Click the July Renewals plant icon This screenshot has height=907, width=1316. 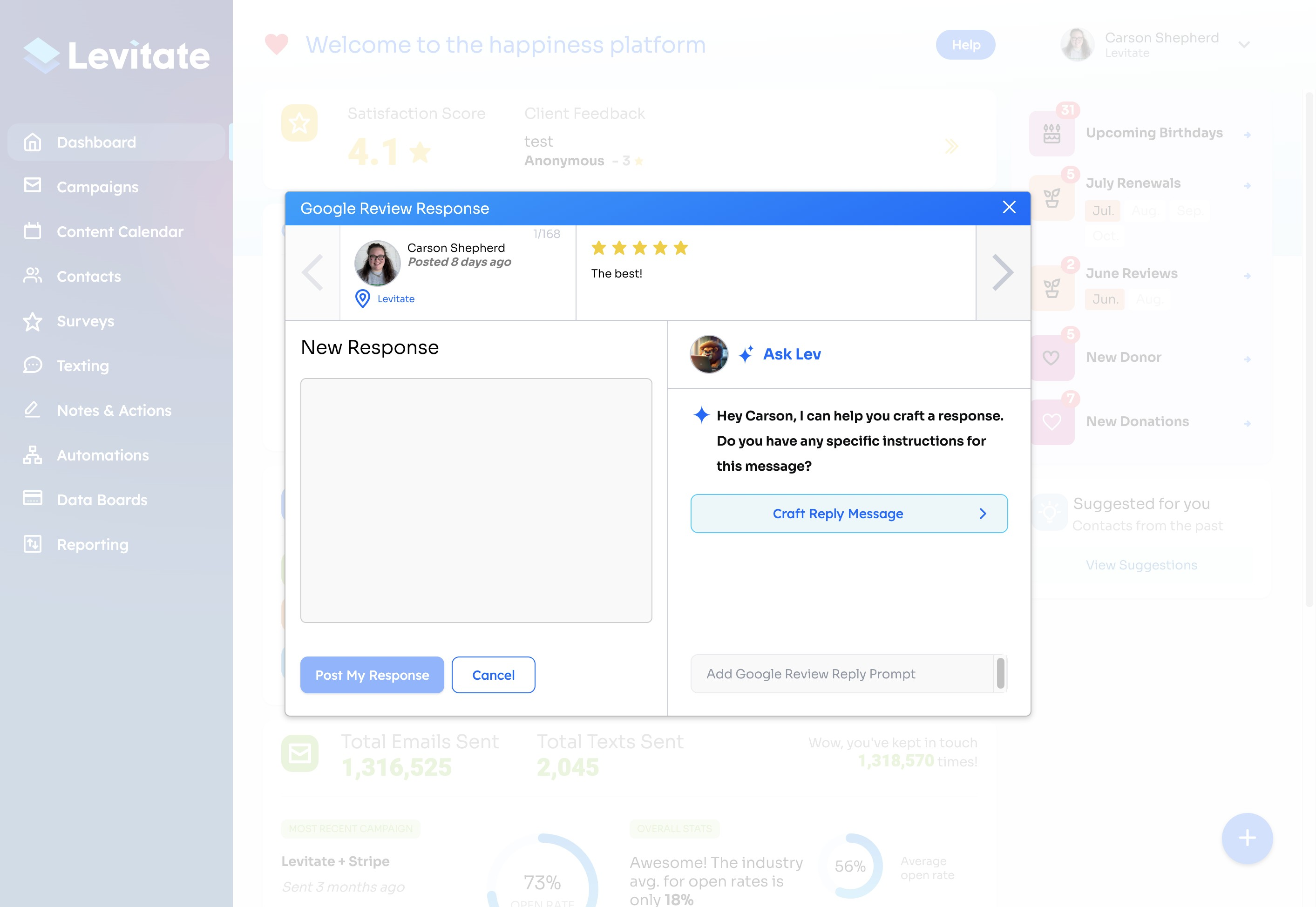[1051, 198]
